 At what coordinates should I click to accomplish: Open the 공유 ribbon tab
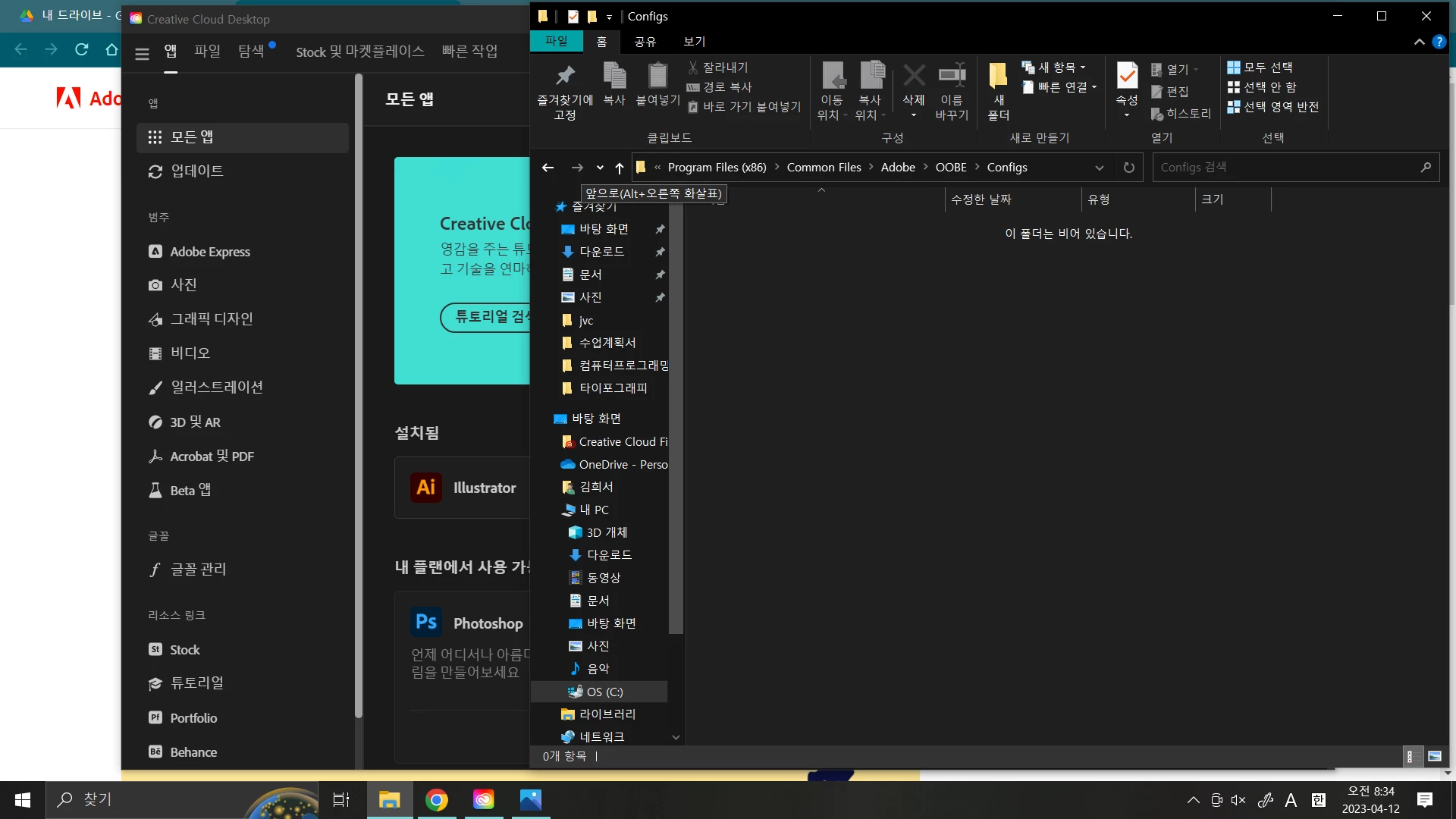tap(645, 42)
